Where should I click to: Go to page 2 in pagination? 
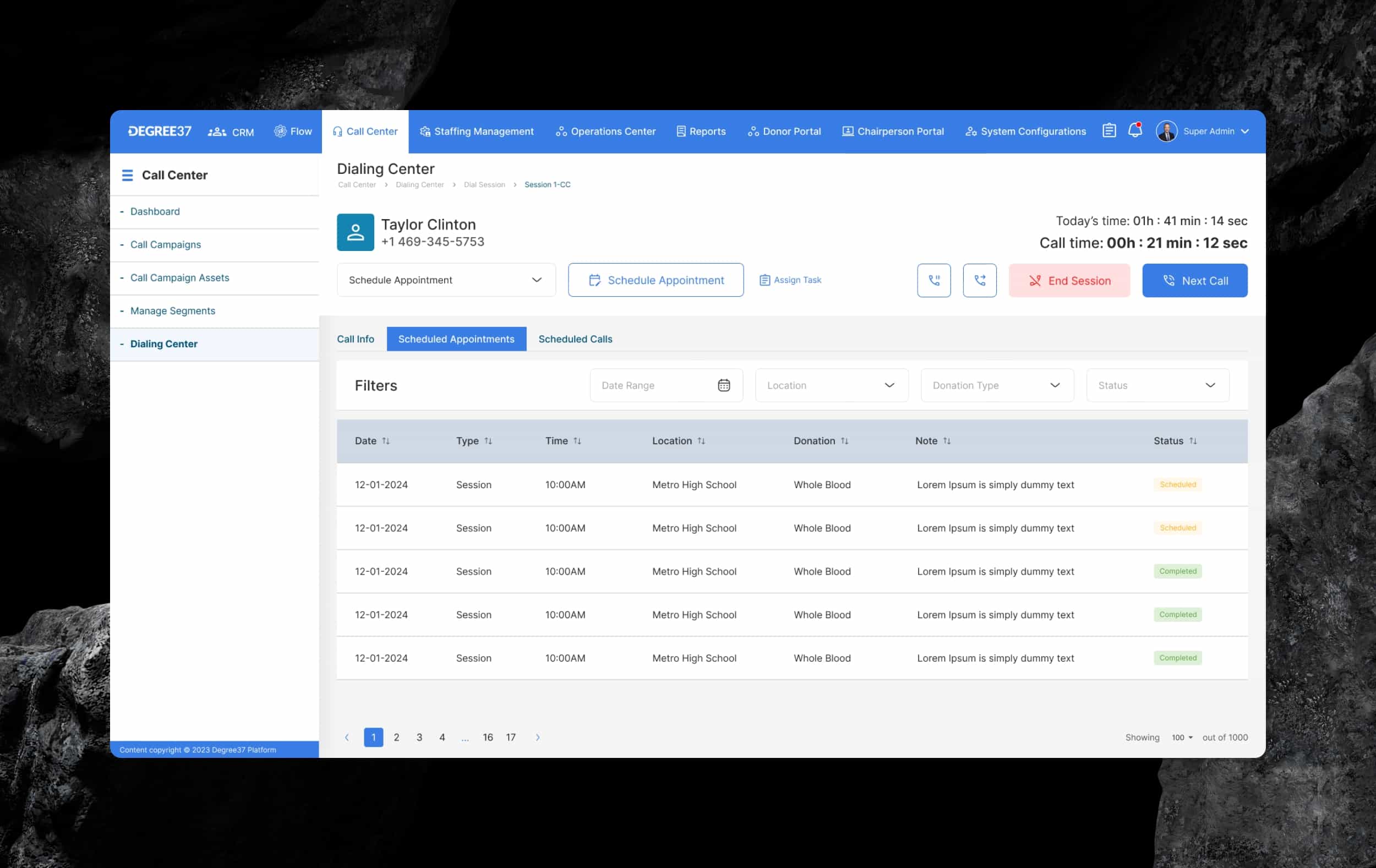[396, 738]
